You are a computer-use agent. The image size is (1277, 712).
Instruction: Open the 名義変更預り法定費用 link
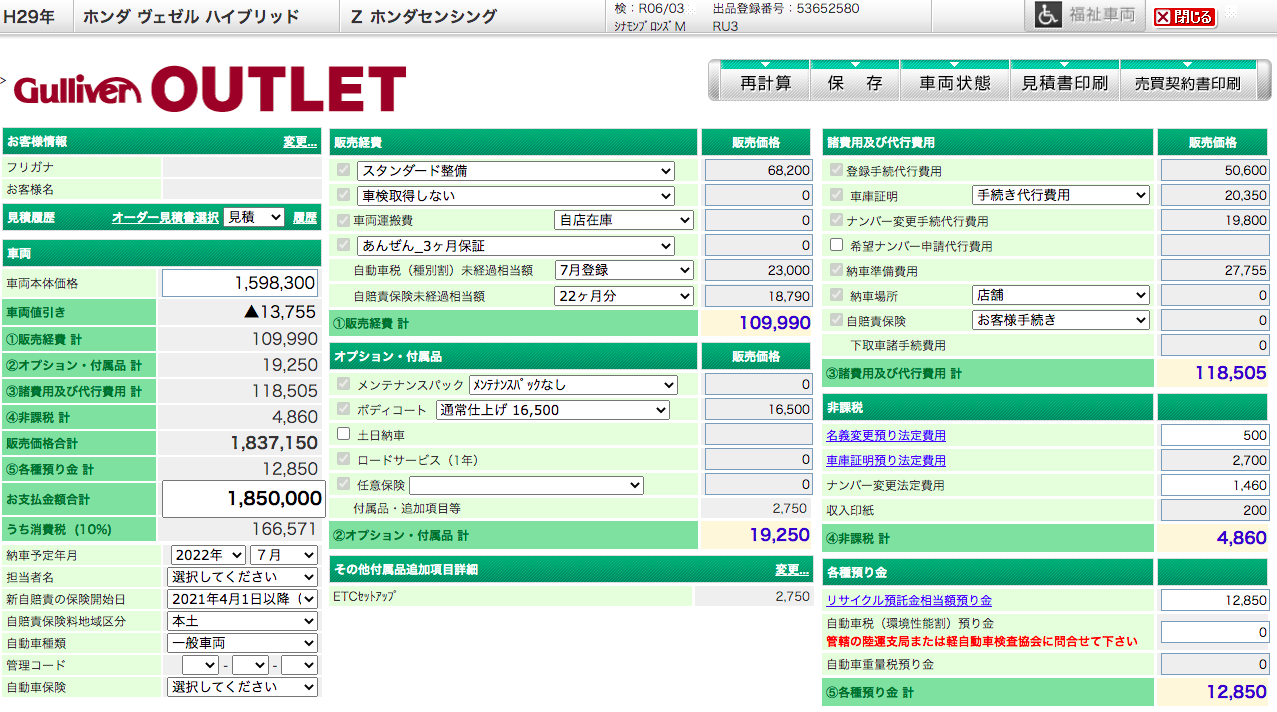coord(886,436)
